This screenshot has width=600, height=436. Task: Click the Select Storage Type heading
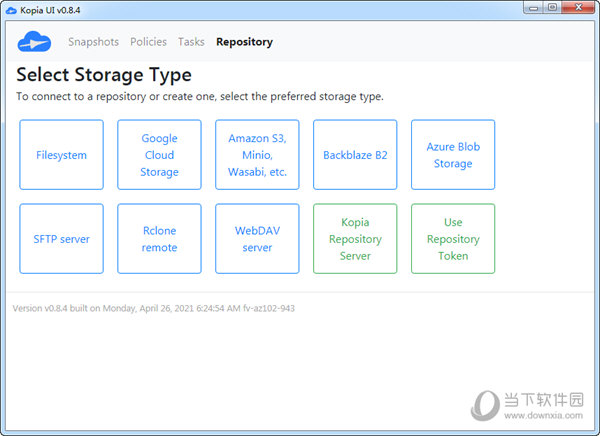[x=104, y=75]
